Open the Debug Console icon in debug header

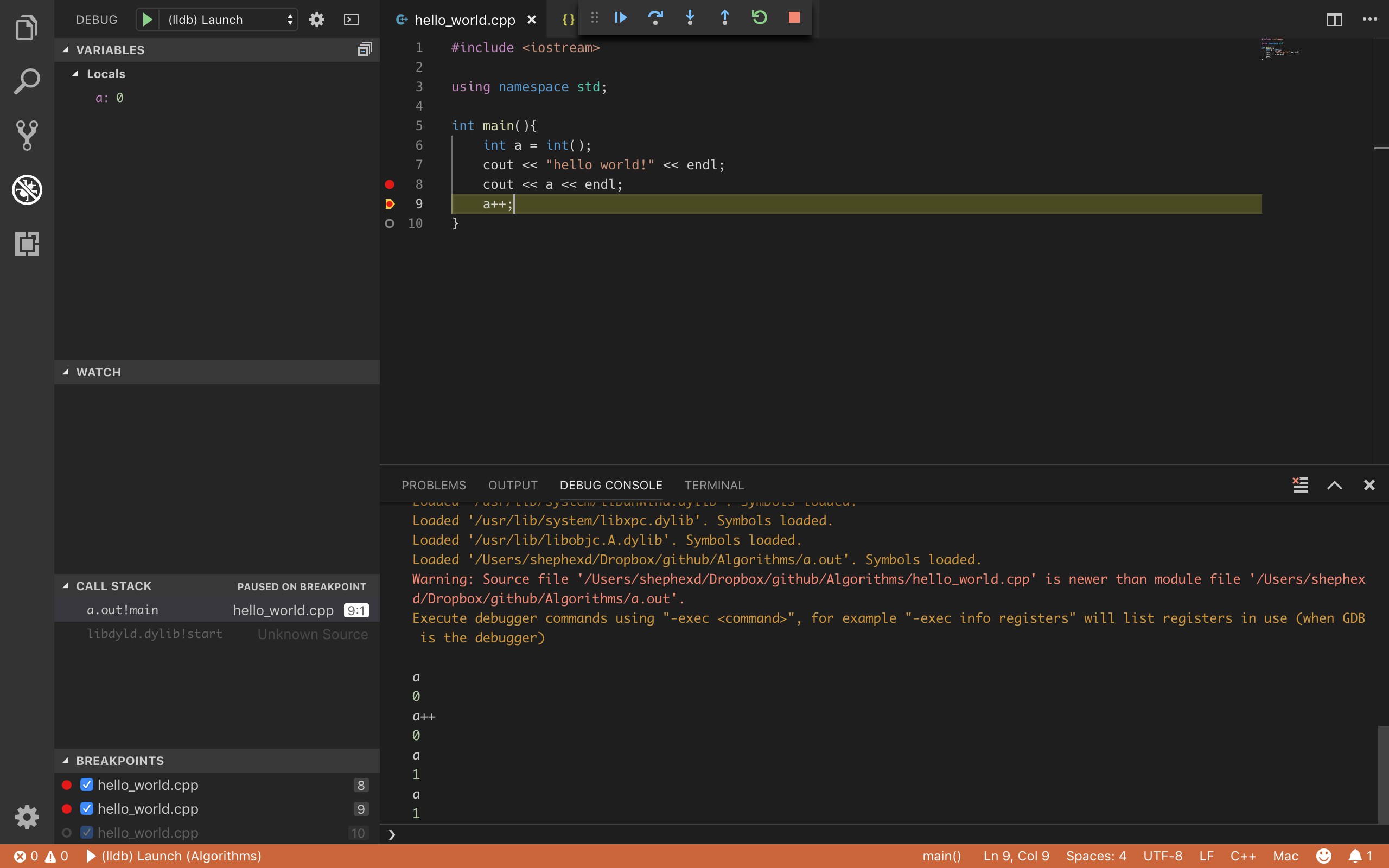(x=351, y=20)
